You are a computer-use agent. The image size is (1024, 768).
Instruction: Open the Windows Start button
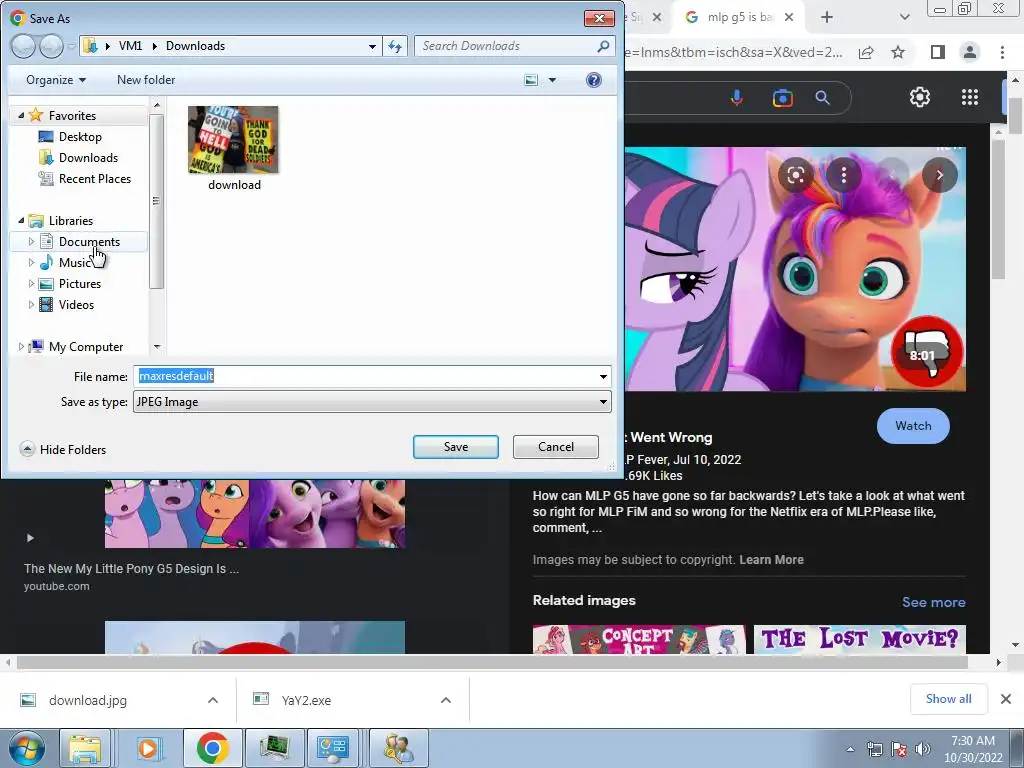26,748
